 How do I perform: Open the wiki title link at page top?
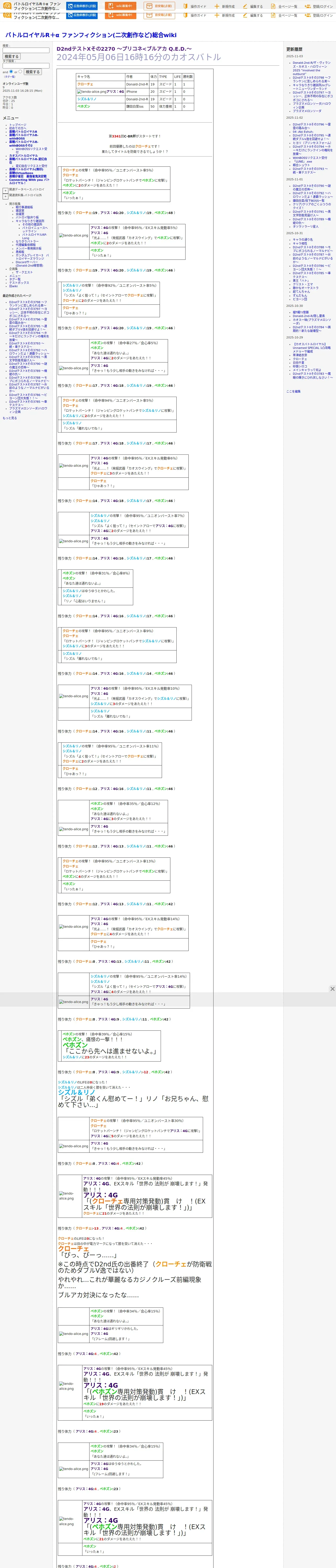[91, 35]
